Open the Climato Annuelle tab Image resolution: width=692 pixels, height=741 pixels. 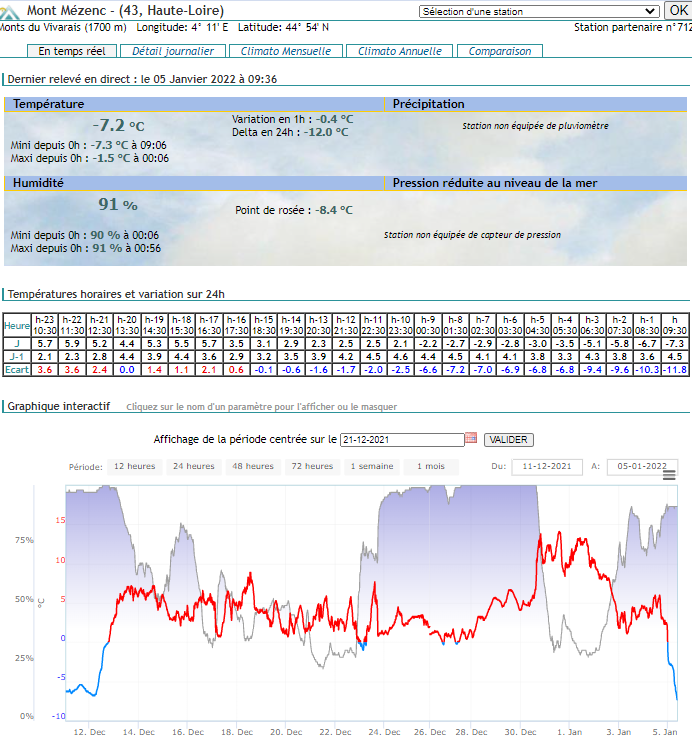coord(399,51)
